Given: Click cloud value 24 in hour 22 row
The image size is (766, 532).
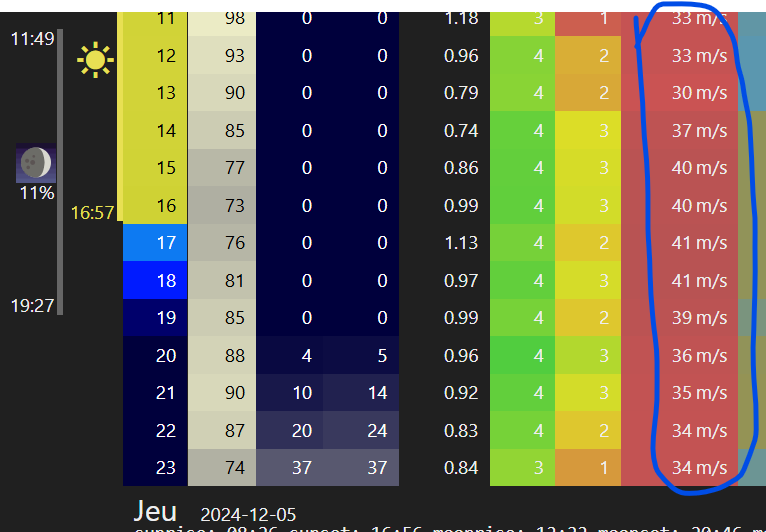Looking at the screenshot, I should point(361,430).
